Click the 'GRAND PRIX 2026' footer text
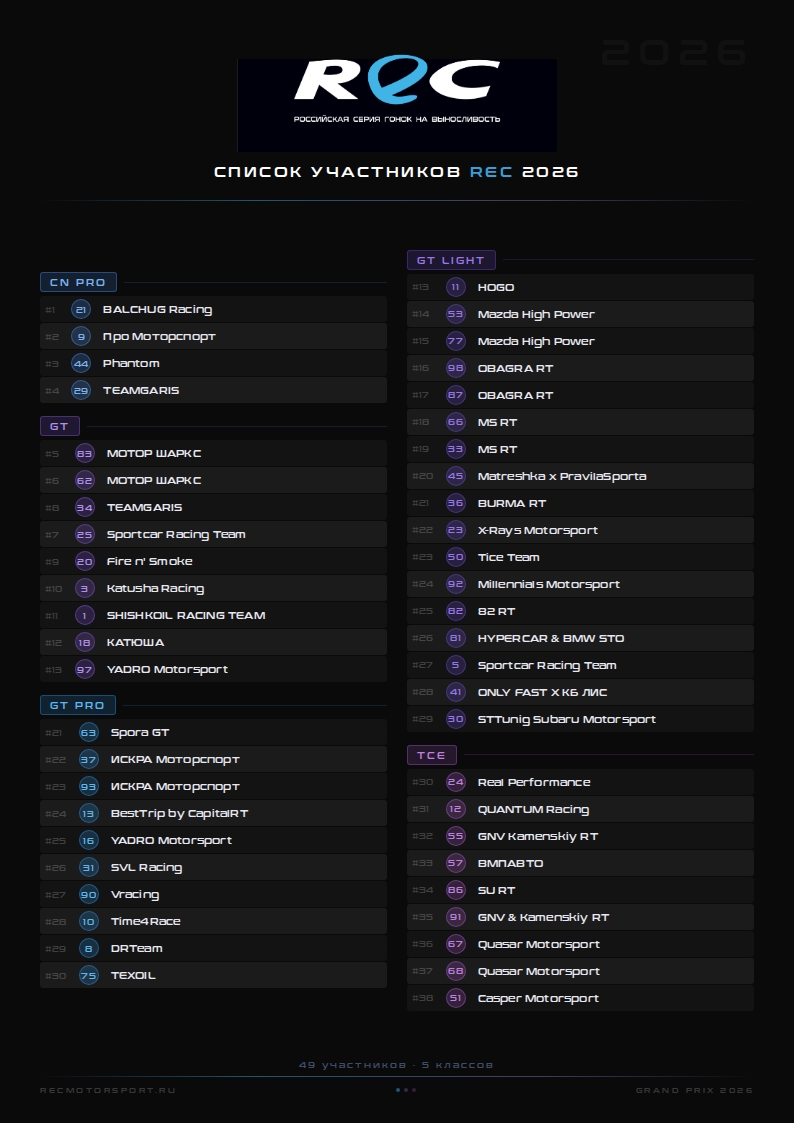The image size is (794, 1123). point(694,1090)
